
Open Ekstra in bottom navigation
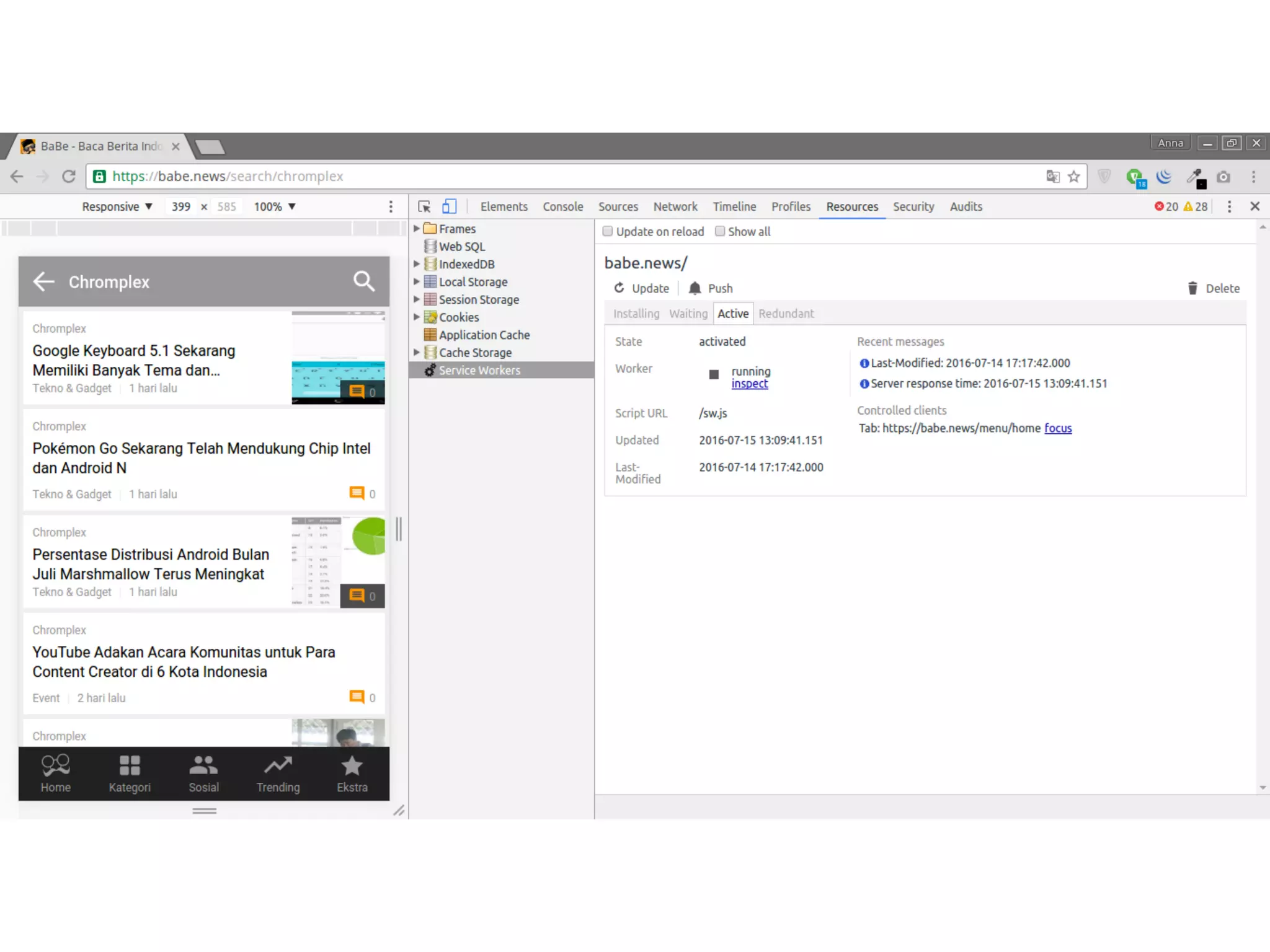point(352,773)
